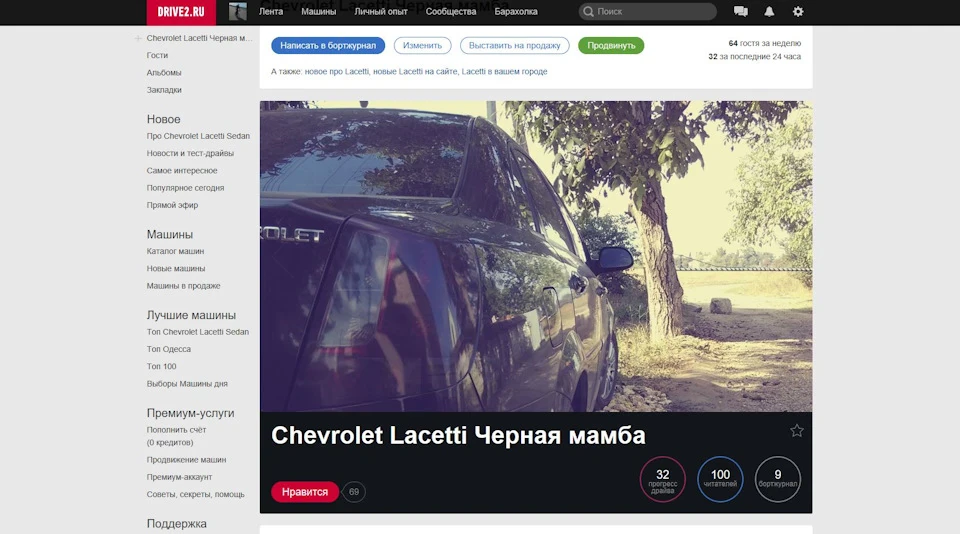Open the Гости sidebar link
Viewport: 960px width, 534px height.
coord(157,55)
